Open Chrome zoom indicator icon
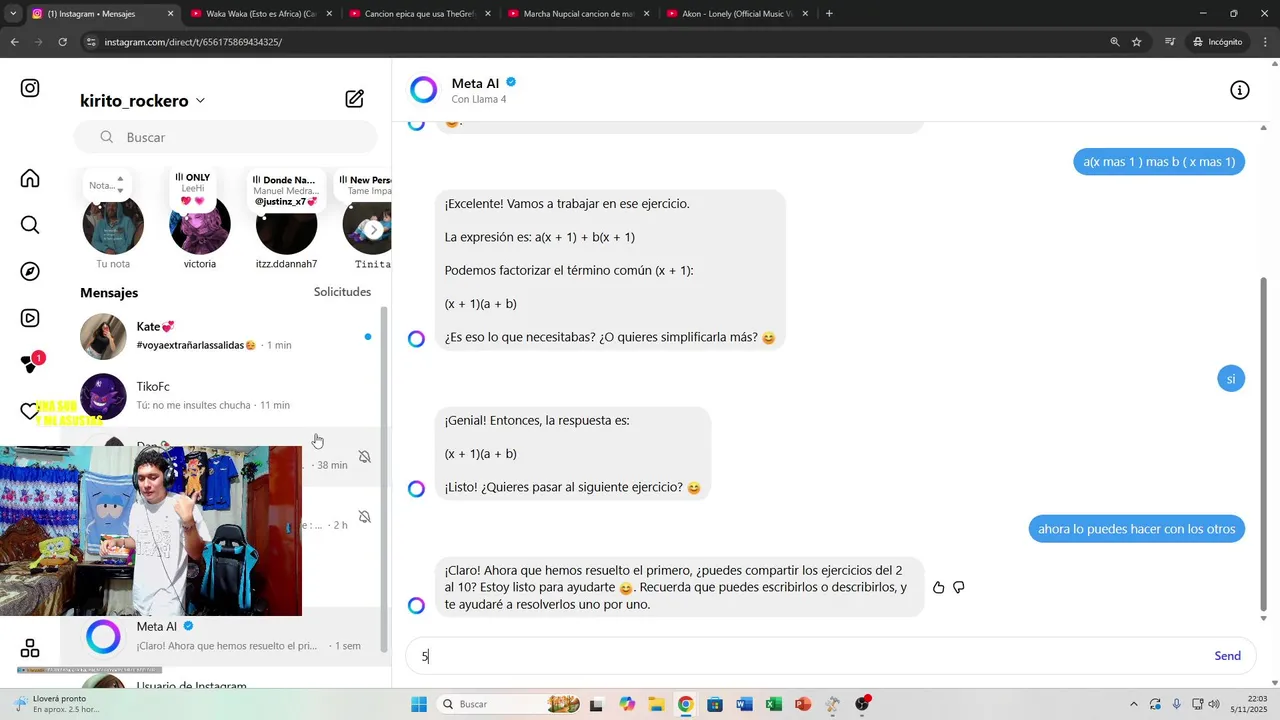The width and height of the screenshot is (1280, 720). pos(1115,42)
